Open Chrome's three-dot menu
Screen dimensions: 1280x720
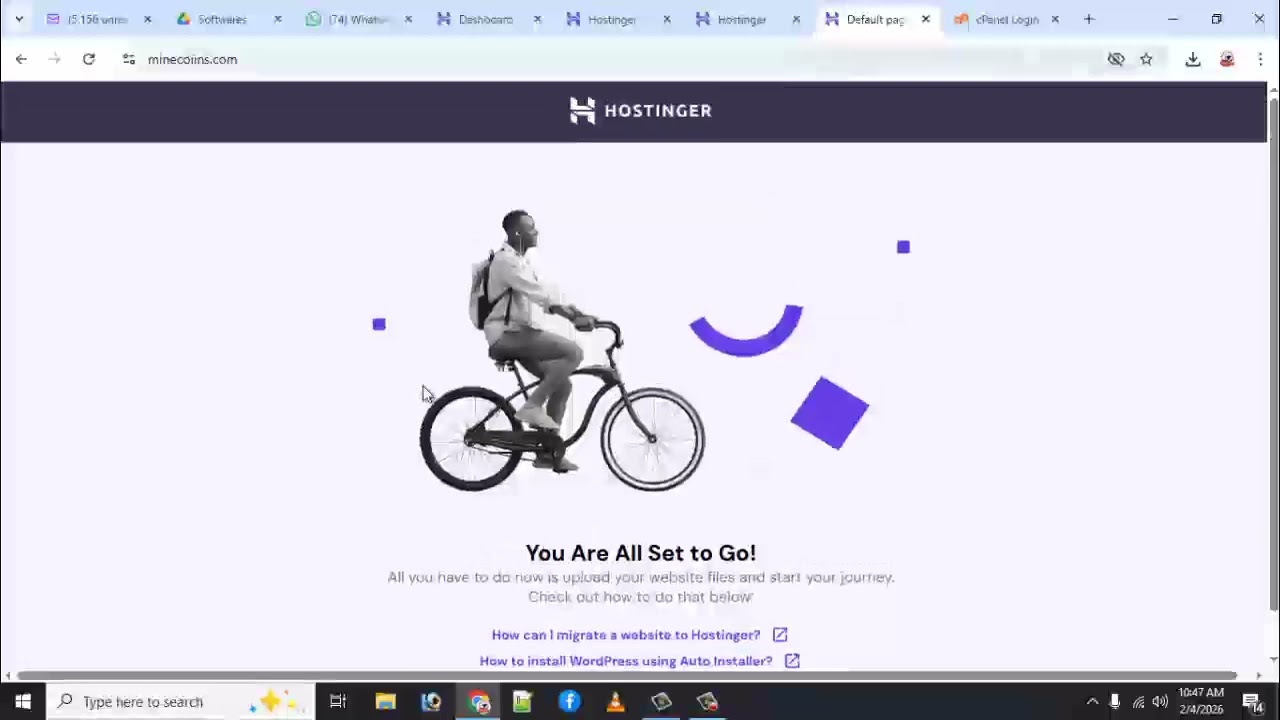1260,59
